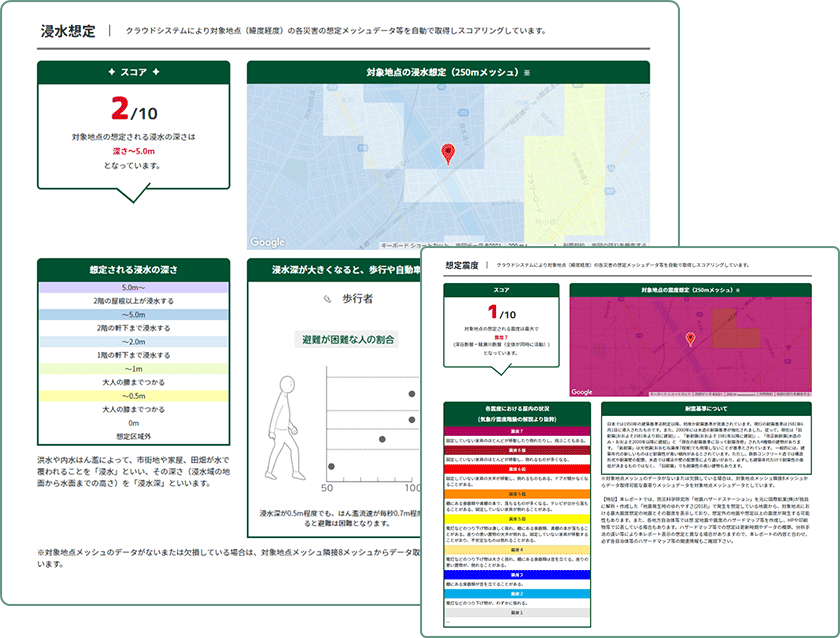Select the 震度7 magenta legend bar
Viewport: 840px width, 638px height.
coord(517,431)
